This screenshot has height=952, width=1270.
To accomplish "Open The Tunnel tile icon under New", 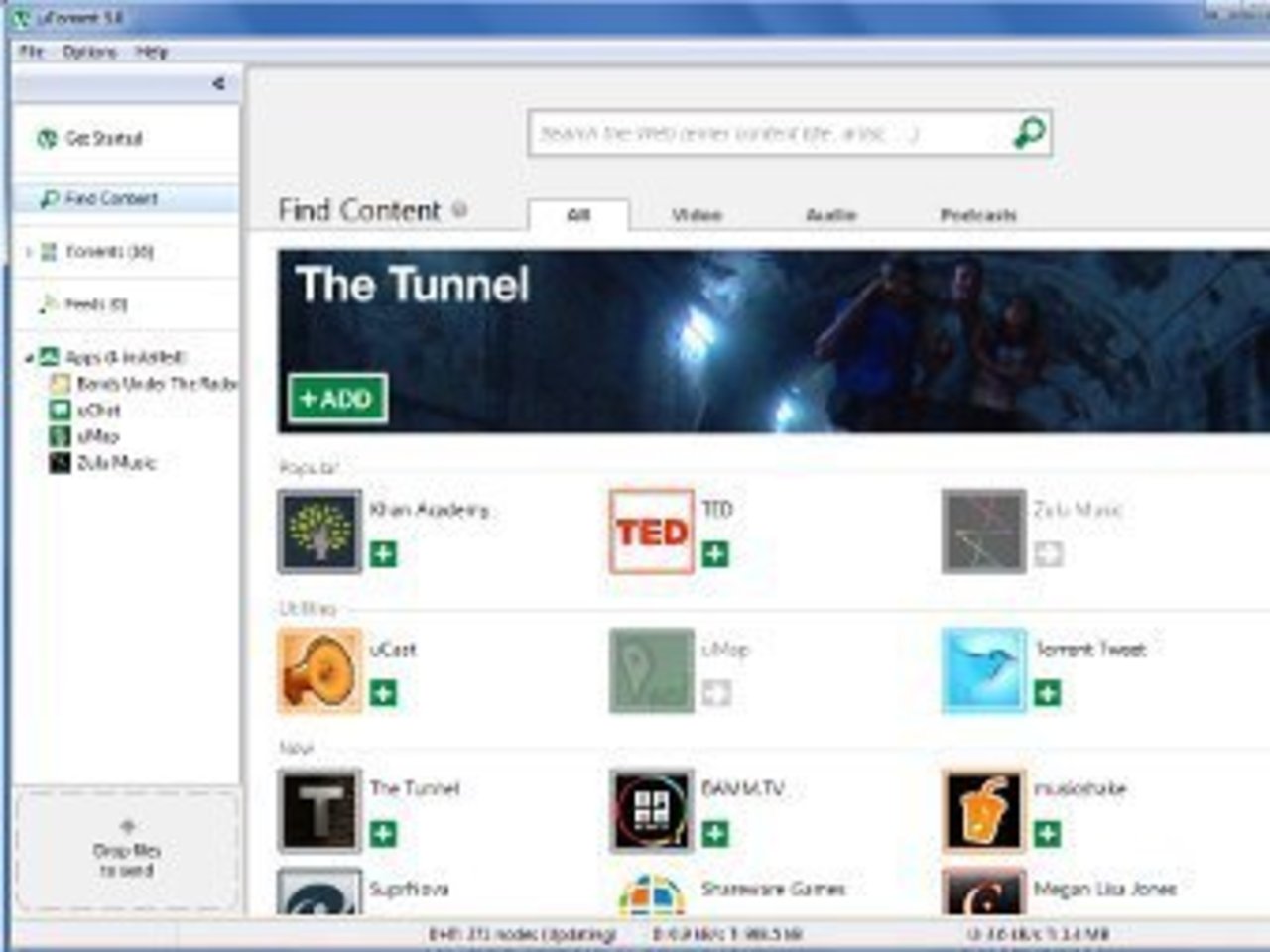I will point(319,811).
